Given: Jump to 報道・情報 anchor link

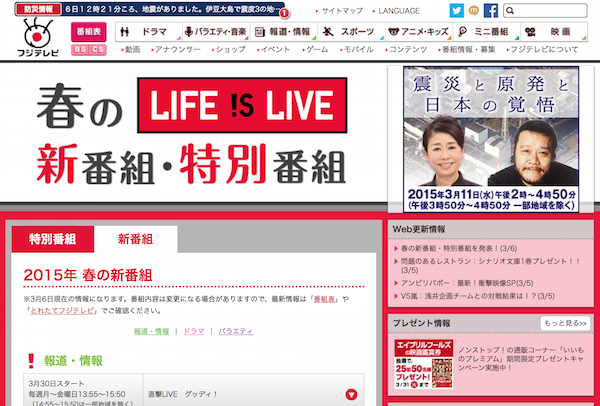Looking at the screenshot, I should pos(152,331).
